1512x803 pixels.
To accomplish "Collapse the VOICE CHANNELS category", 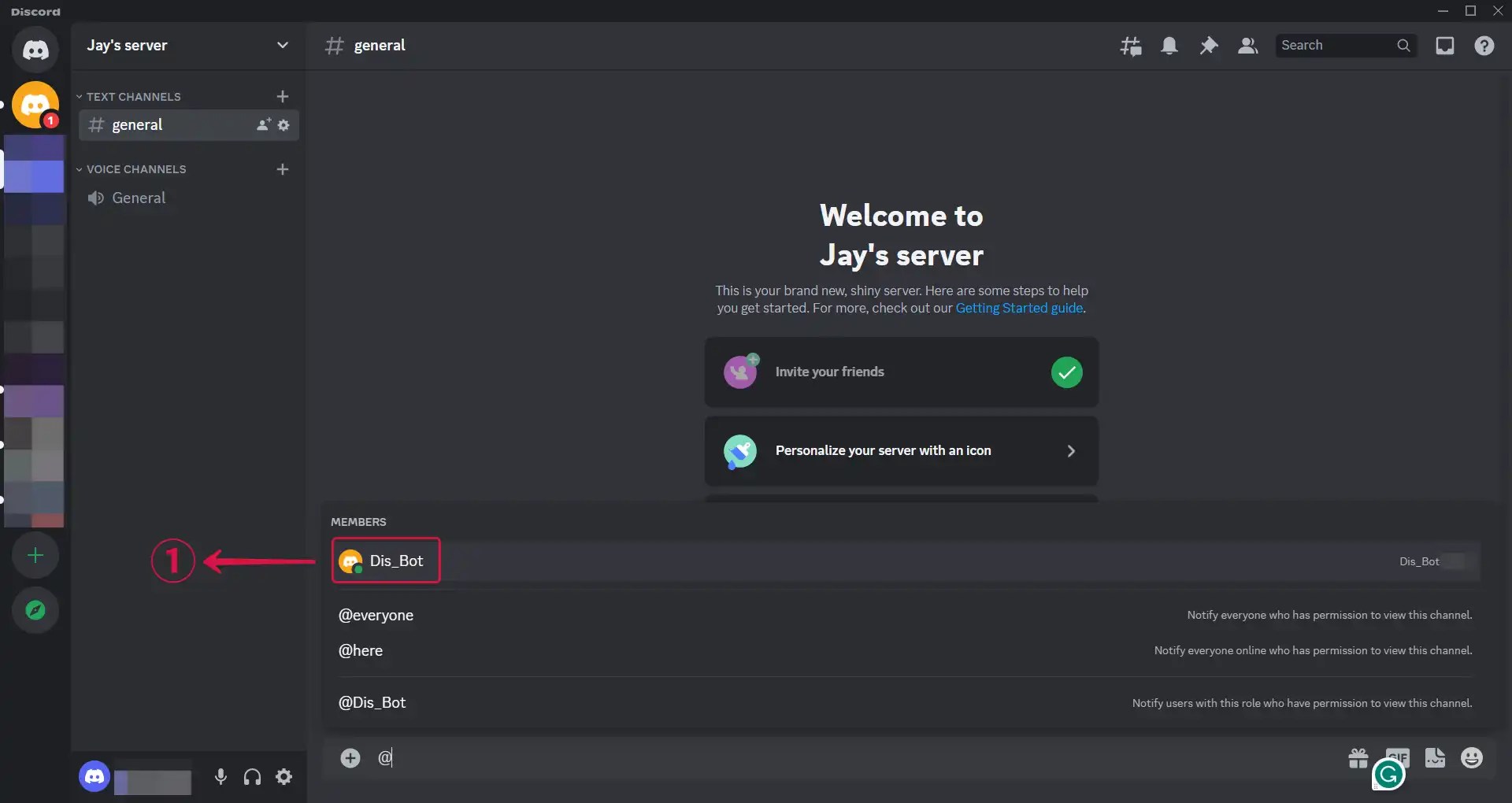I will click(x=131, y=169).
